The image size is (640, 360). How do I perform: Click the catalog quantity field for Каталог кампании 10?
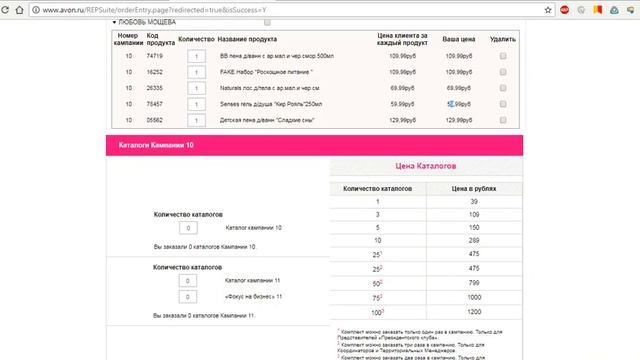pyautogui.click(x=188, y=228)
